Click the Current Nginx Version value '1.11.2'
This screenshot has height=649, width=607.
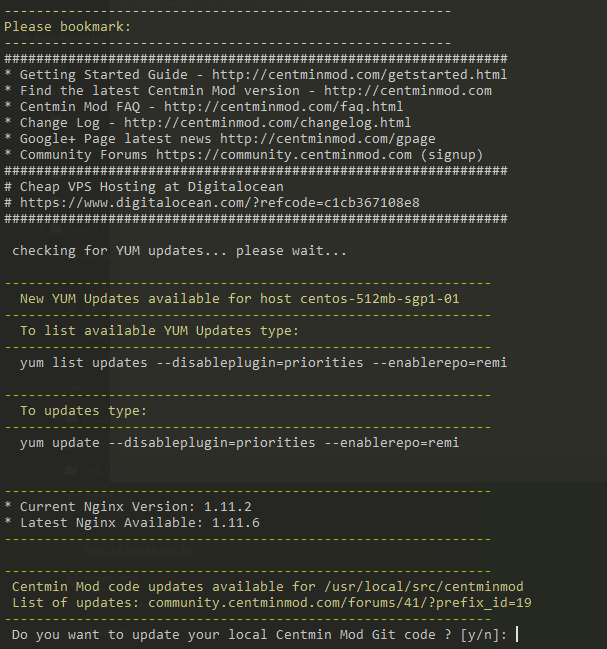coord(228,507)
